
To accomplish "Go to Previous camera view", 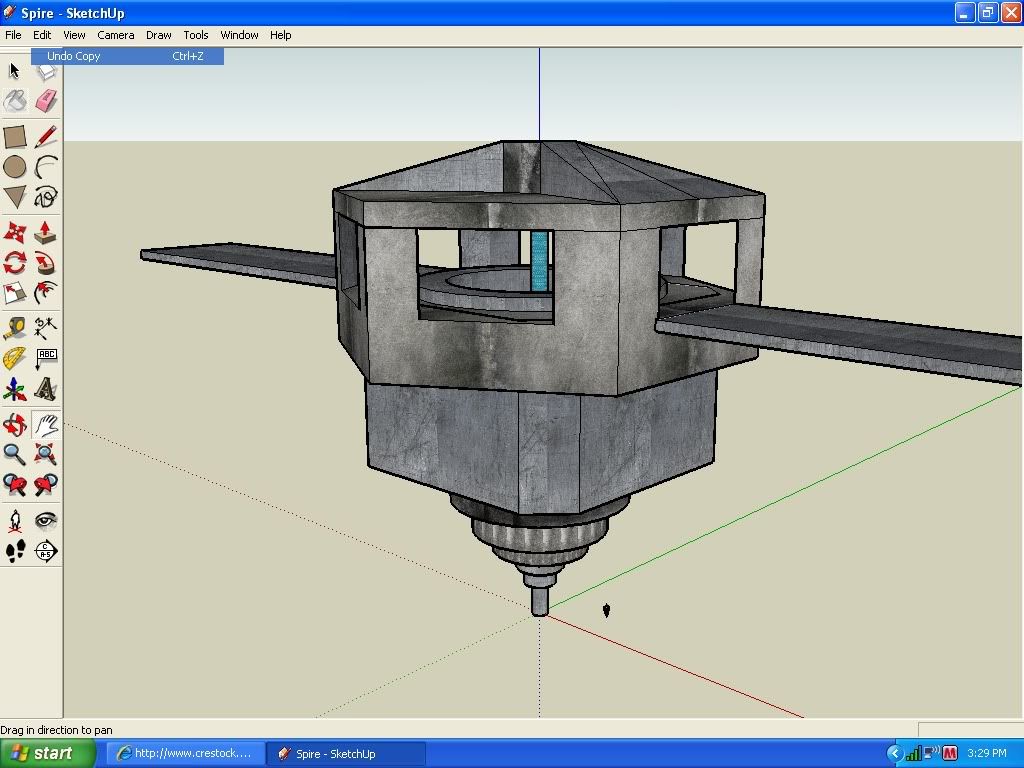I will (14, 485).
